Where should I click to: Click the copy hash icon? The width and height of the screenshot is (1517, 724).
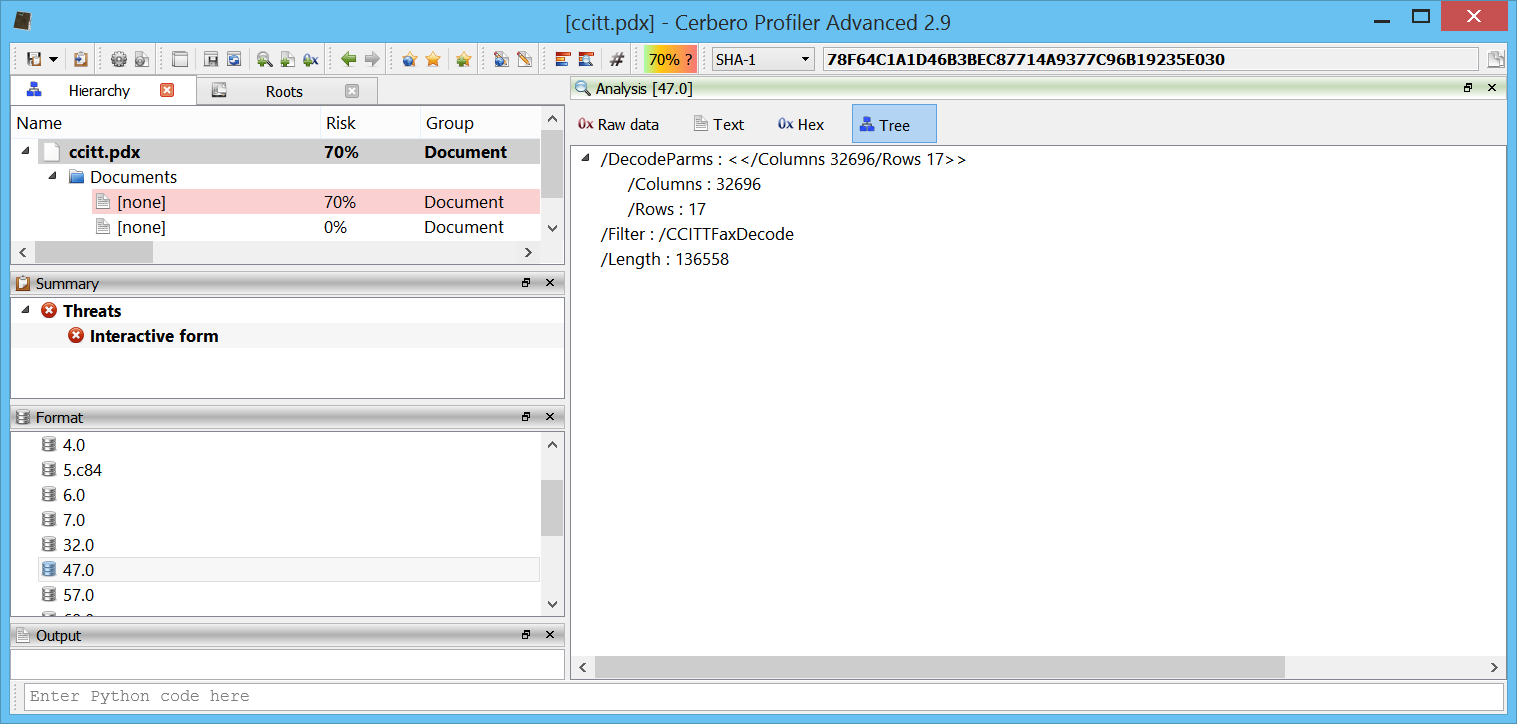[1496, 59]
